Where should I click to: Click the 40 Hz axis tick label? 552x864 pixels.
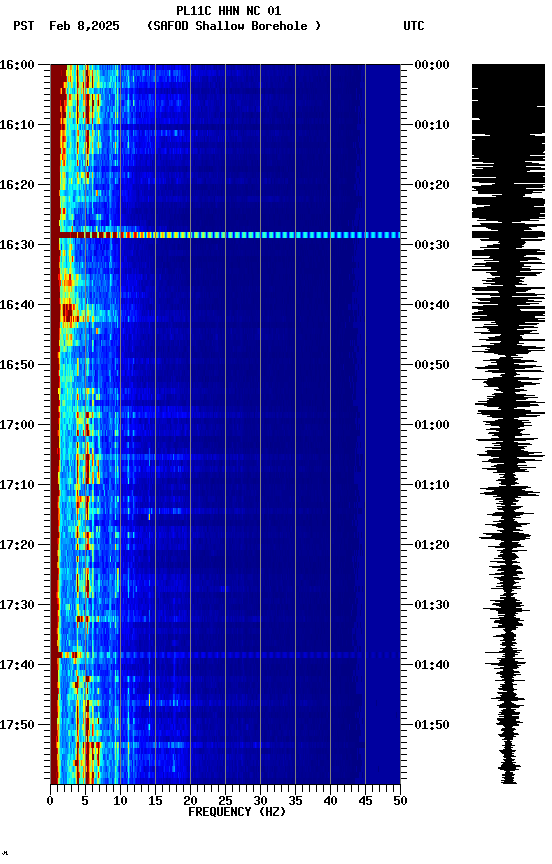click(x=330, y=802)
